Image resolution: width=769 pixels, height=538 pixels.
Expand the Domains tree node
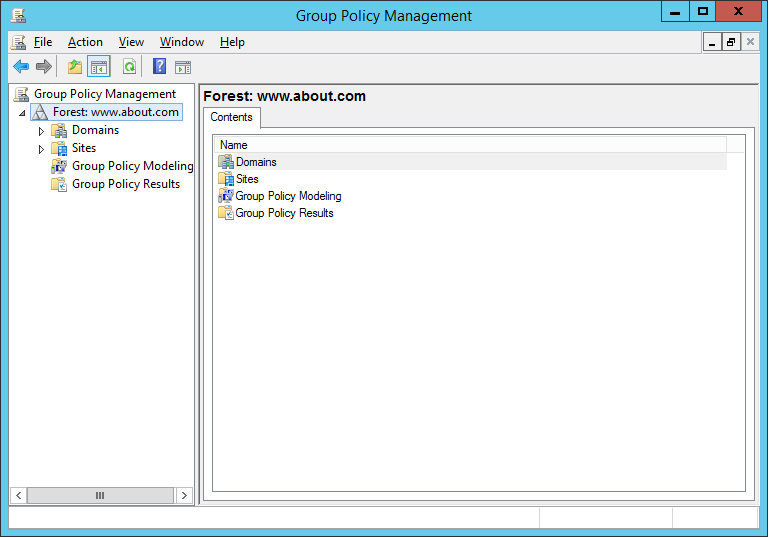(x=41, y=131)
